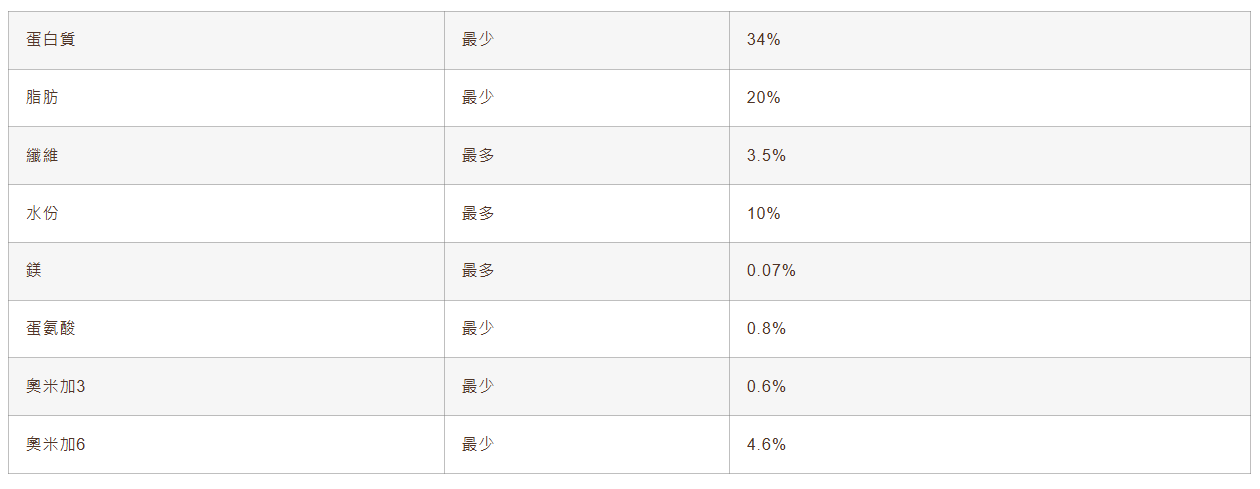
Task: Select the 4.6% value cell
Action: tap(766, 445)
